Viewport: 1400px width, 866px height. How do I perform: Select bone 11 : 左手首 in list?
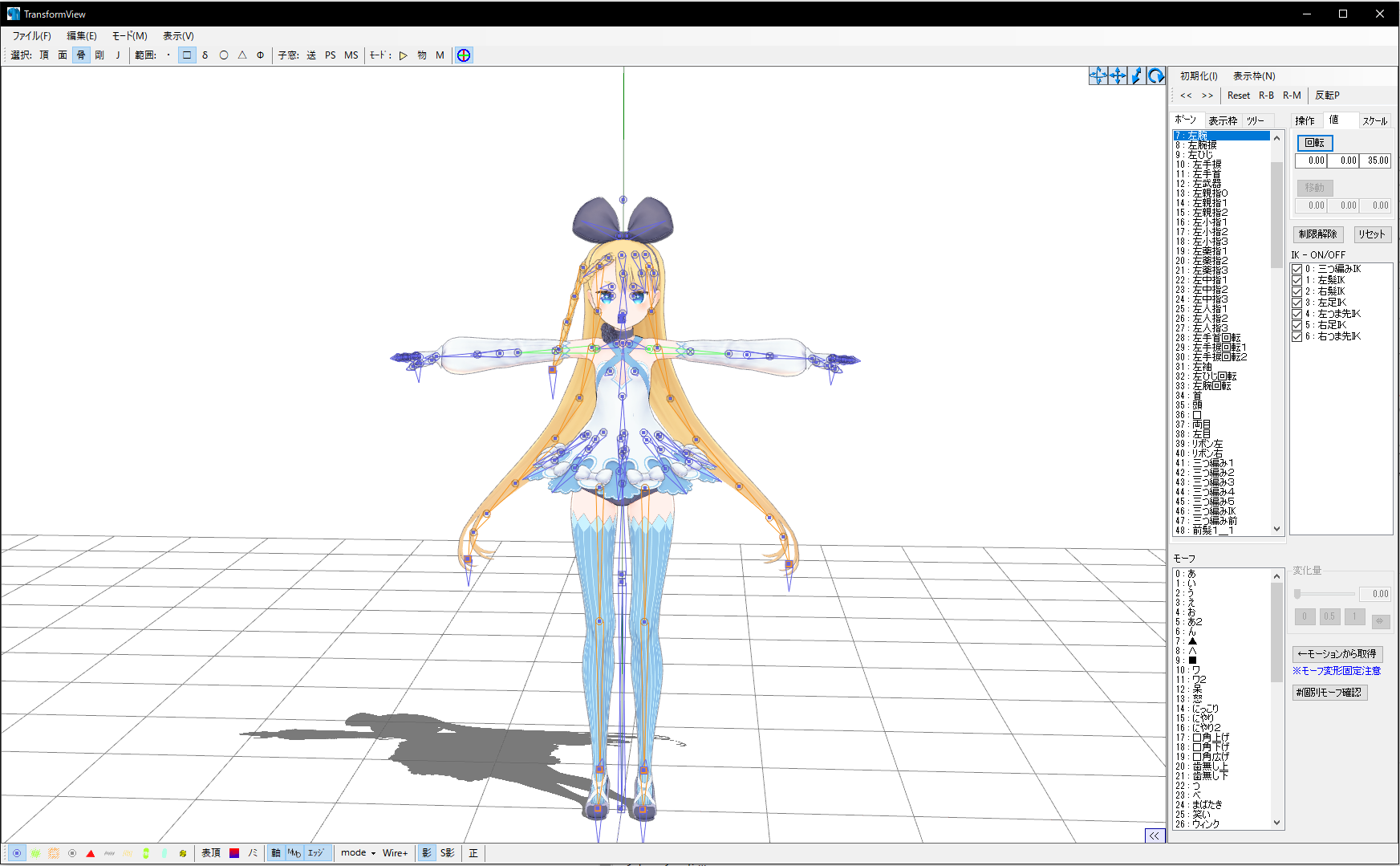(1221, 174)
